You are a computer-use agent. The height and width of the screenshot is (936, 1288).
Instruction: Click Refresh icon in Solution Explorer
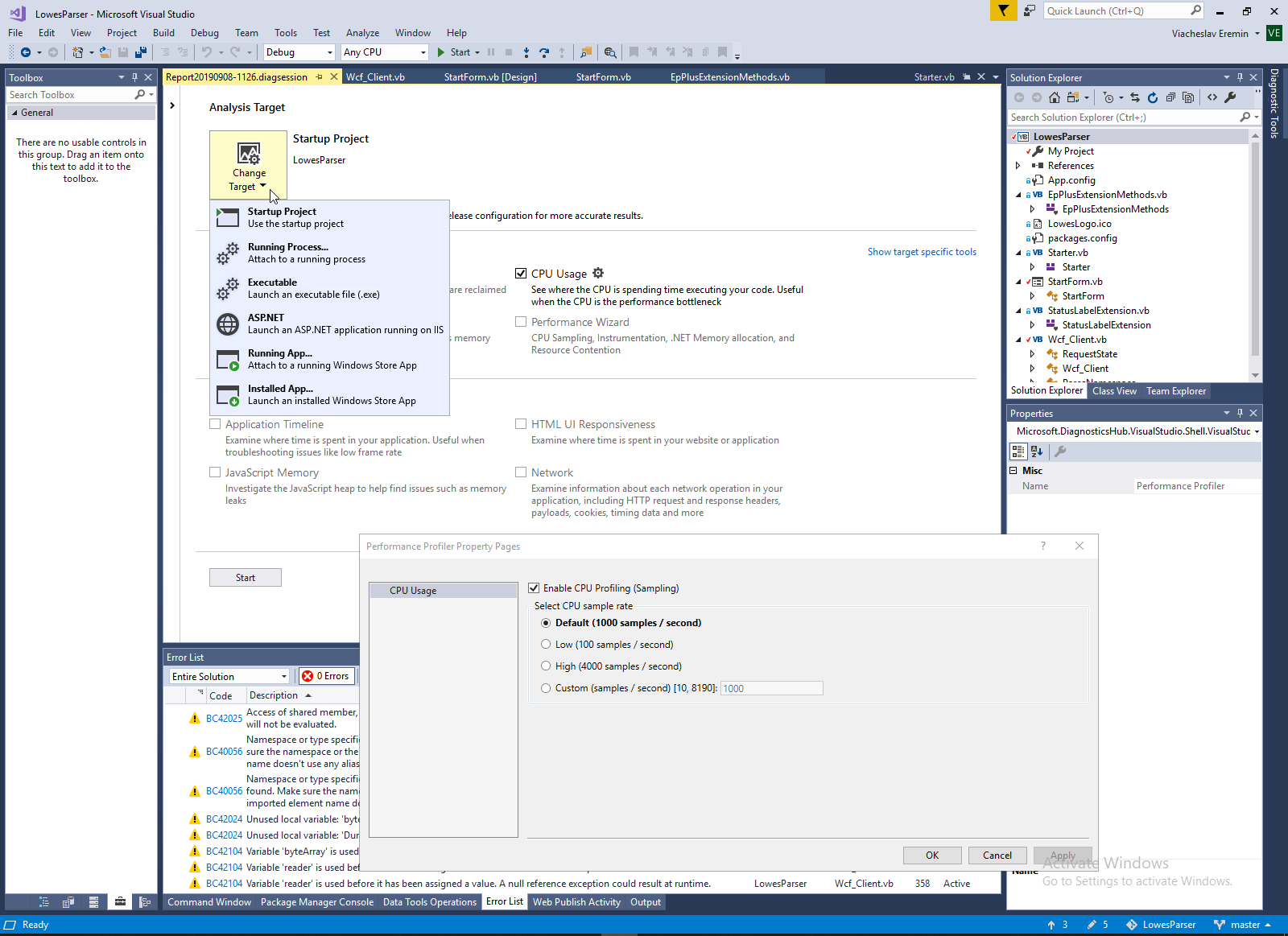point(1153,97)
